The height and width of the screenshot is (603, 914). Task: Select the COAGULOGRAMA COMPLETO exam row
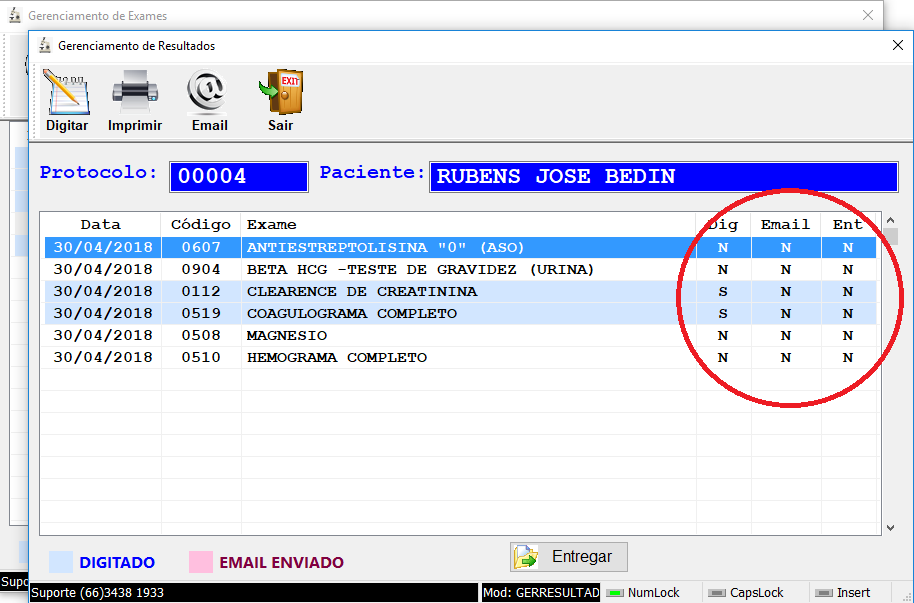tap(460, 314)
